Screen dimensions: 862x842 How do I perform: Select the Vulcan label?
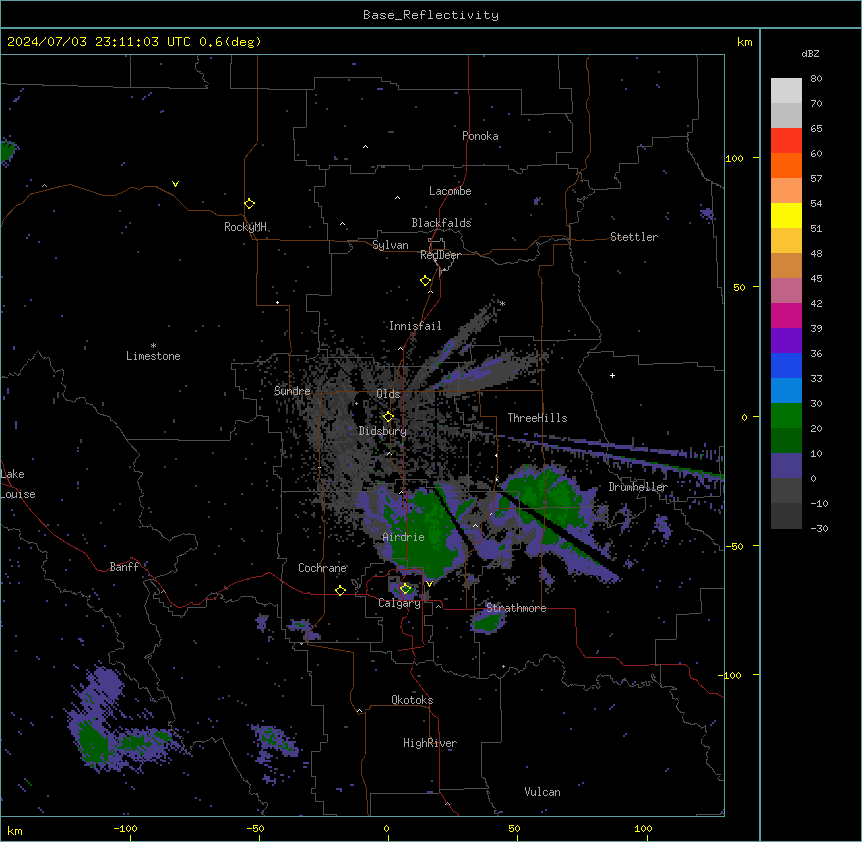point(542,792)
